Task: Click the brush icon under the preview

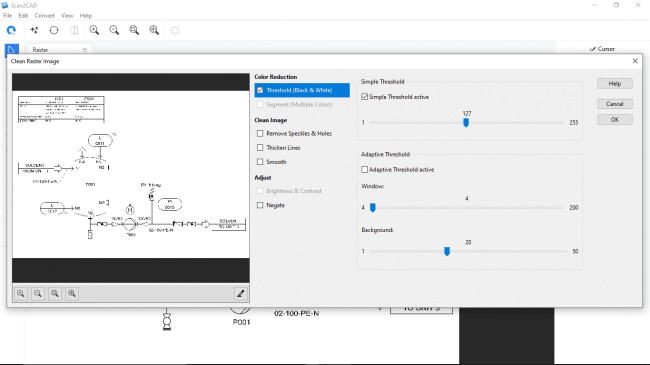Action: (x=240, y=294)
